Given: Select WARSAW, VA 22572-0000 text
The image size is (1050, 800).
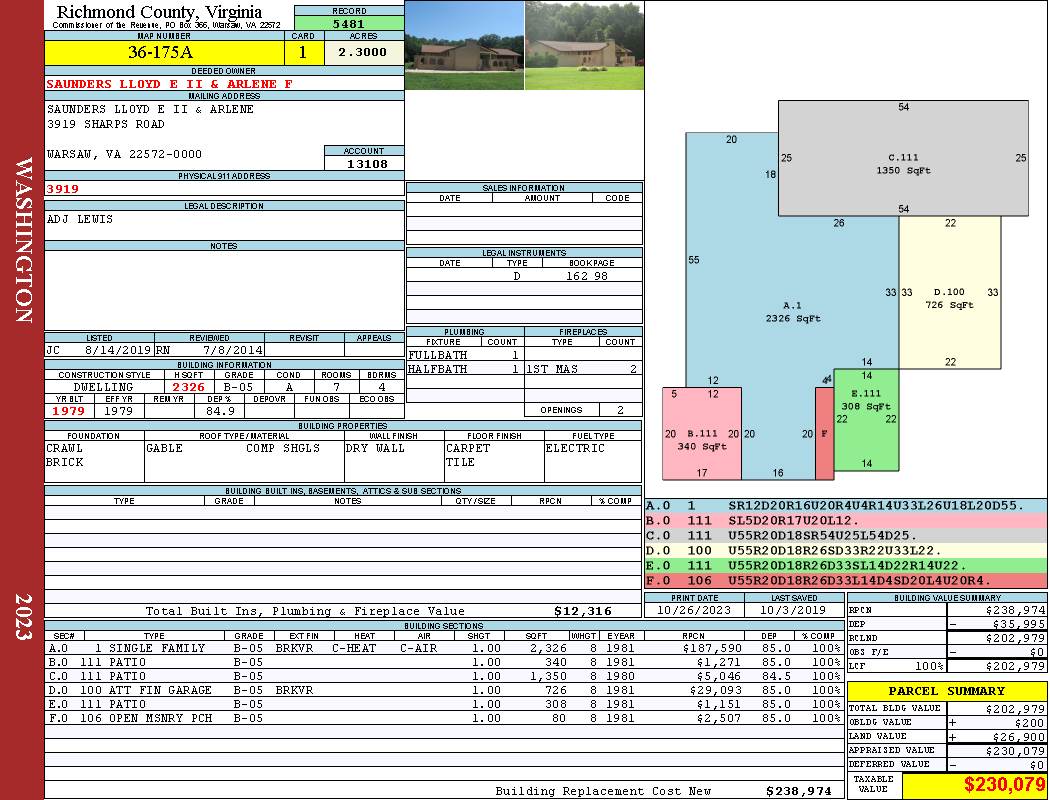Looking at the screenshot, I should [124, 154].
